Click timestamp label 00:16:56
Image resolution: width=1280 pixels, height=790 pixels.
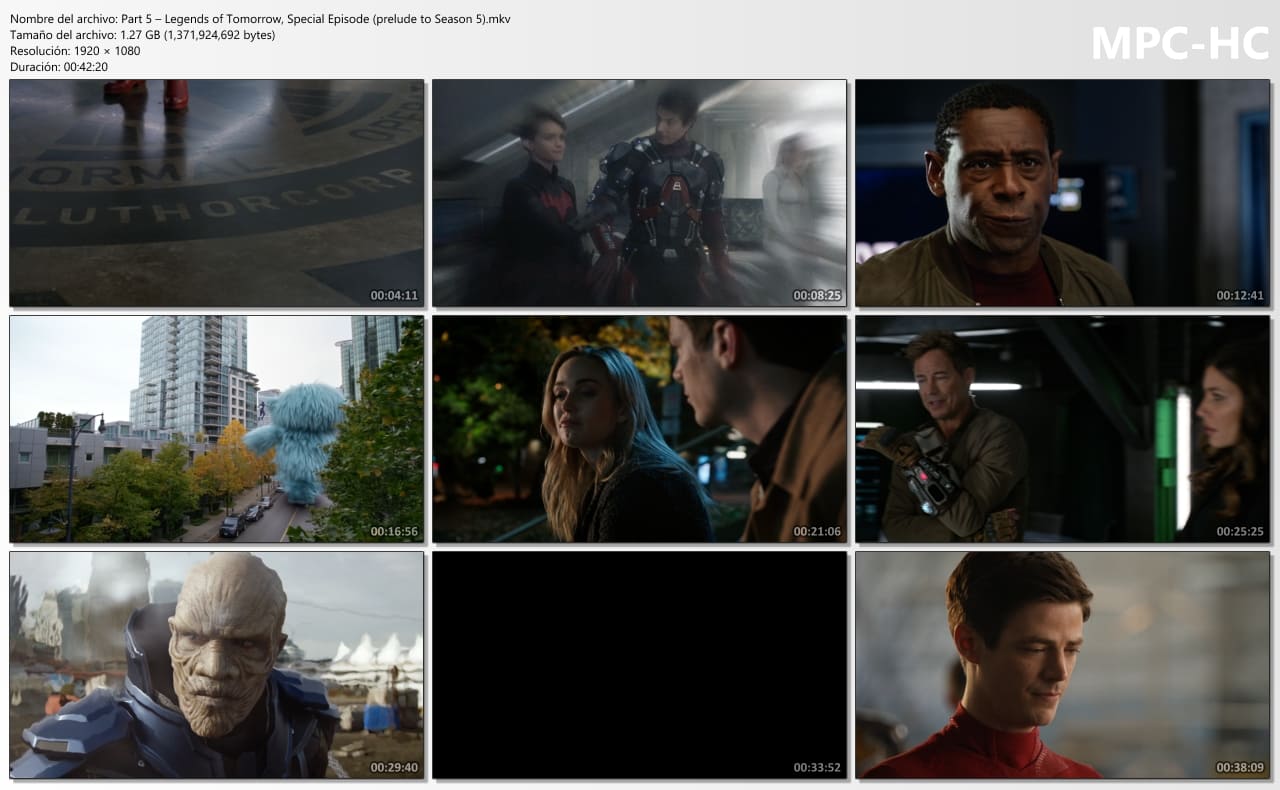394,532
